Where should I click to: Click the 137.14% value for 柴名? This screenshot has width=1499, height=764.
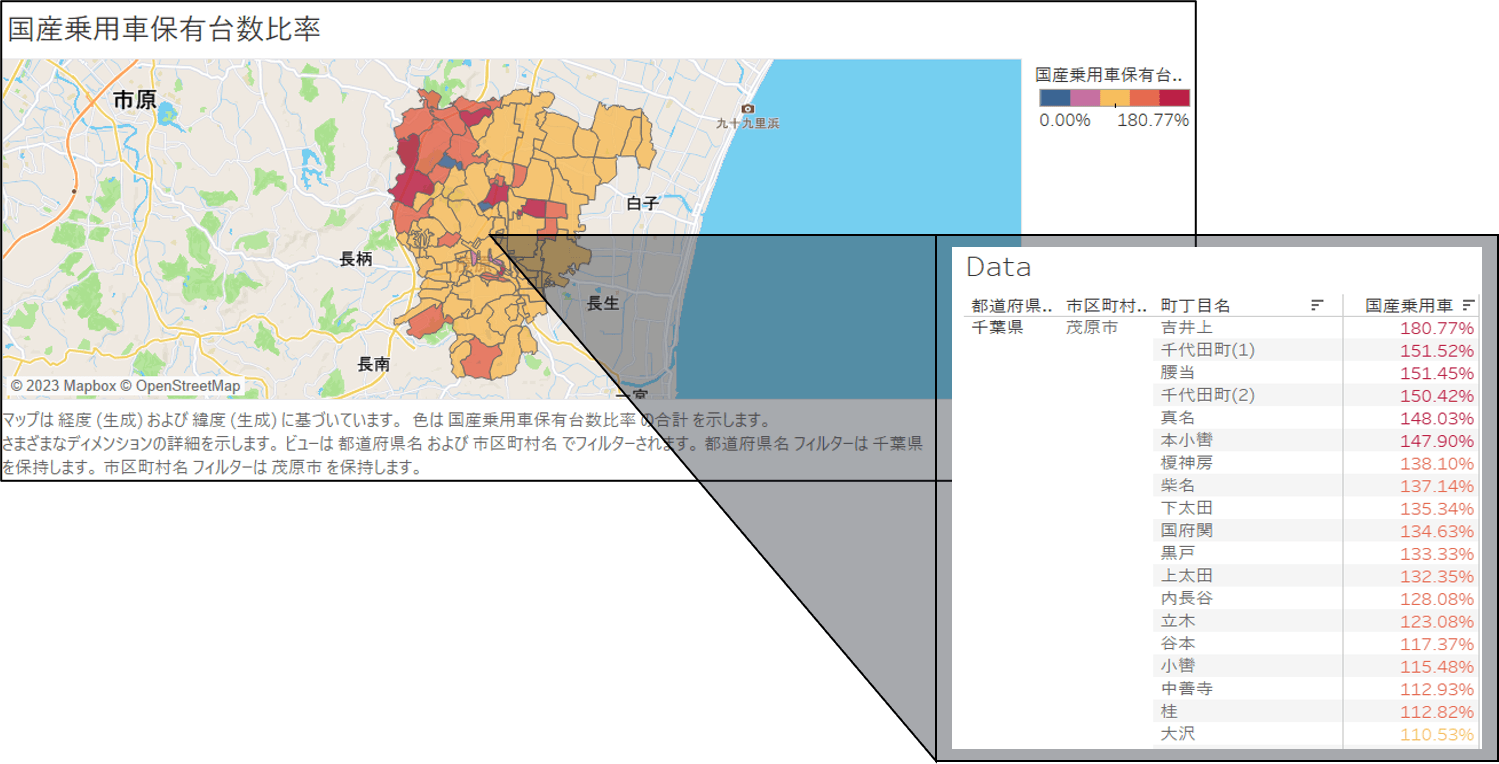1437,486
